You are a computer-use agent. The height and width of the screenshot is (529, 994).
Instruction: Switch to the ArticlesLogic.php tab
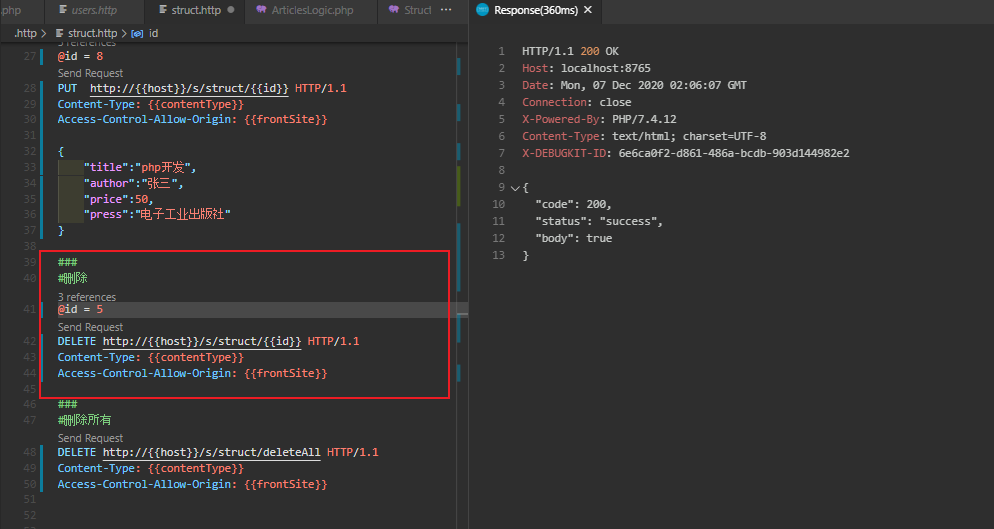[x=312, y=11]
